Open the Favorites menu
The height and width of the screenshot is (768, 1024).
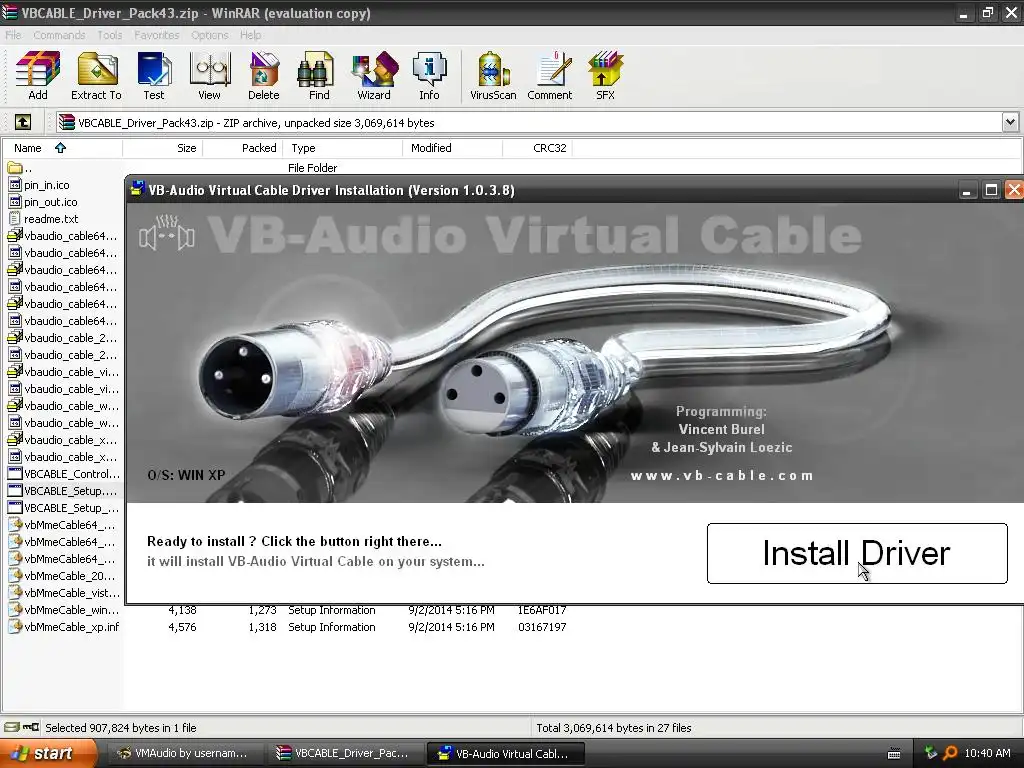pyautogui.click(x=157, y=35)
